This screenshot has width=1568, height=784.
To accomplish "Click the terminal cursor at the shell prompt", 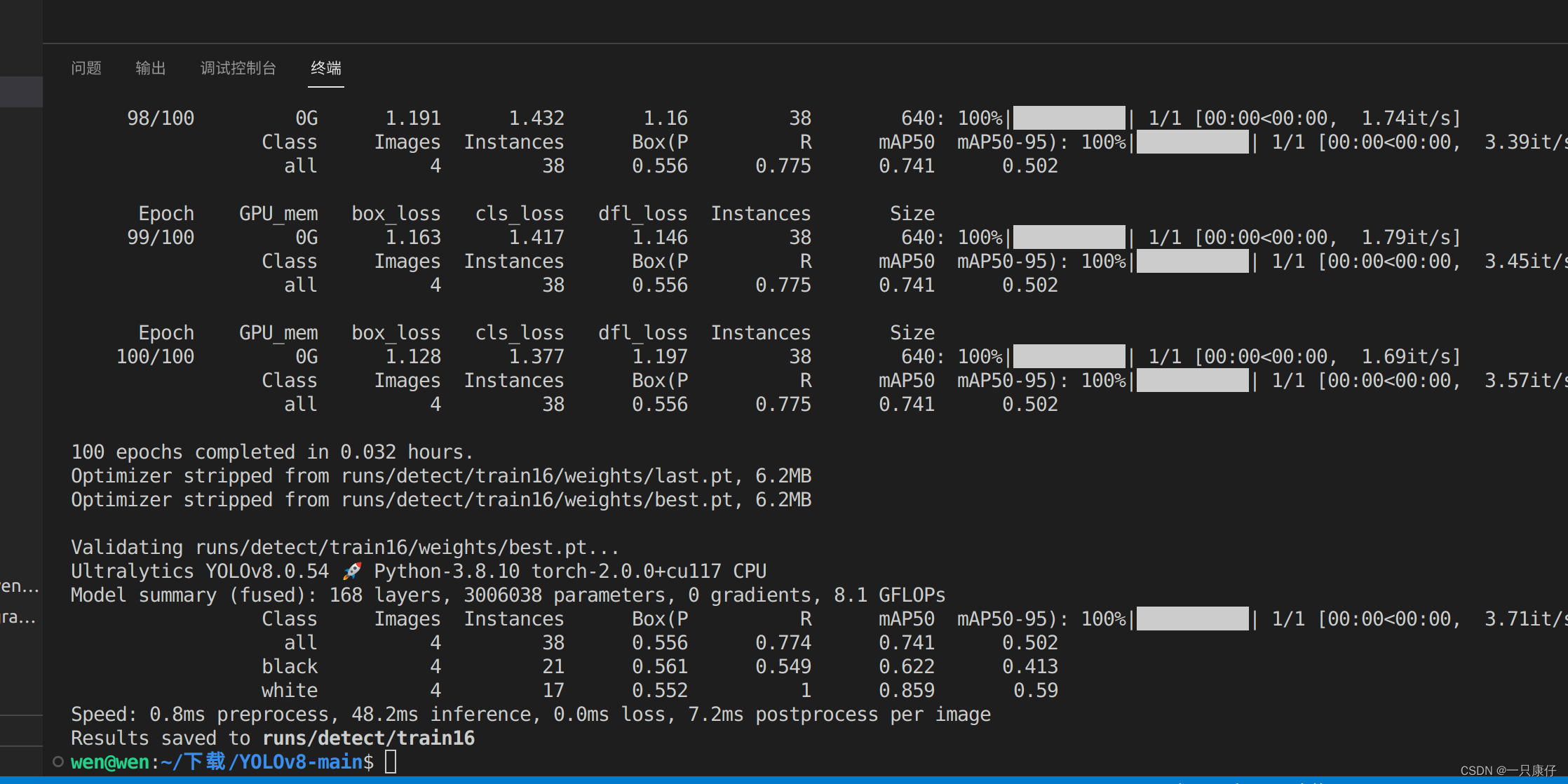I will point(391,762).
